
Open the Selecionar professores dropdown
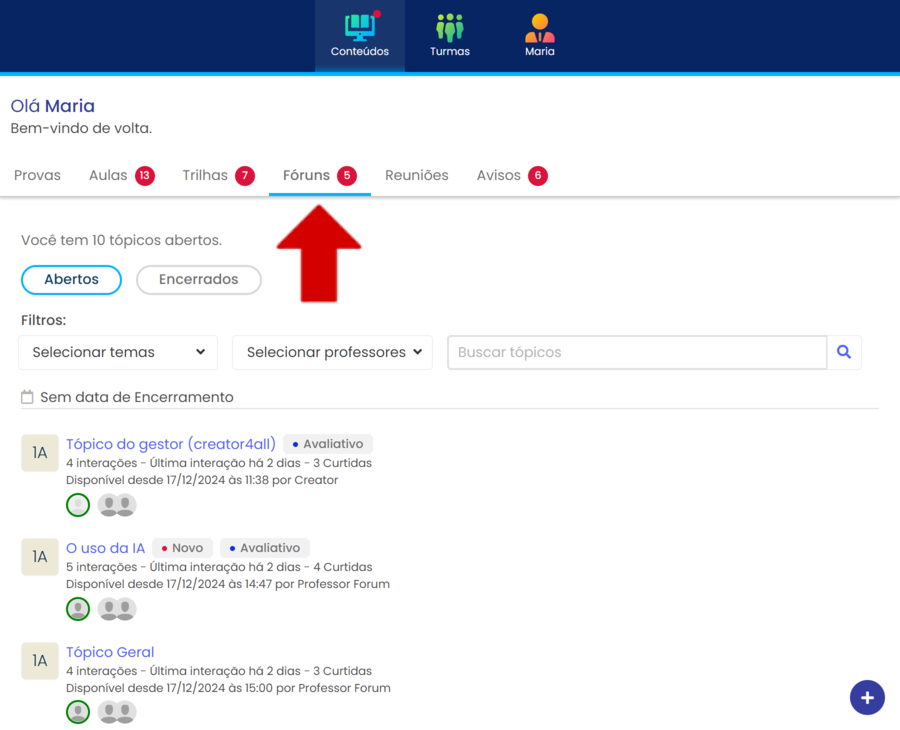[x=332, y=352]
